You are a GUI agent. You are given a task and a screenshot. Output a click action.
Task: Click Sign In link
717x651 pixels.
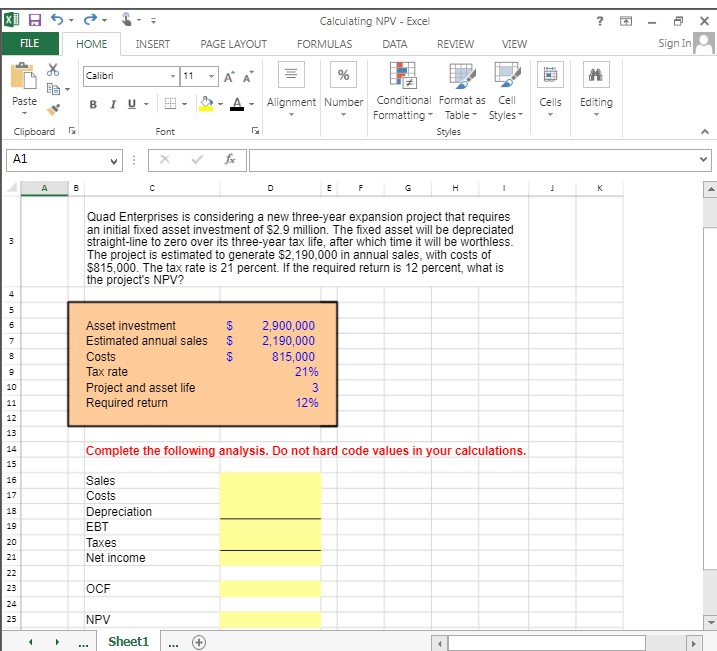click(674, 43)
